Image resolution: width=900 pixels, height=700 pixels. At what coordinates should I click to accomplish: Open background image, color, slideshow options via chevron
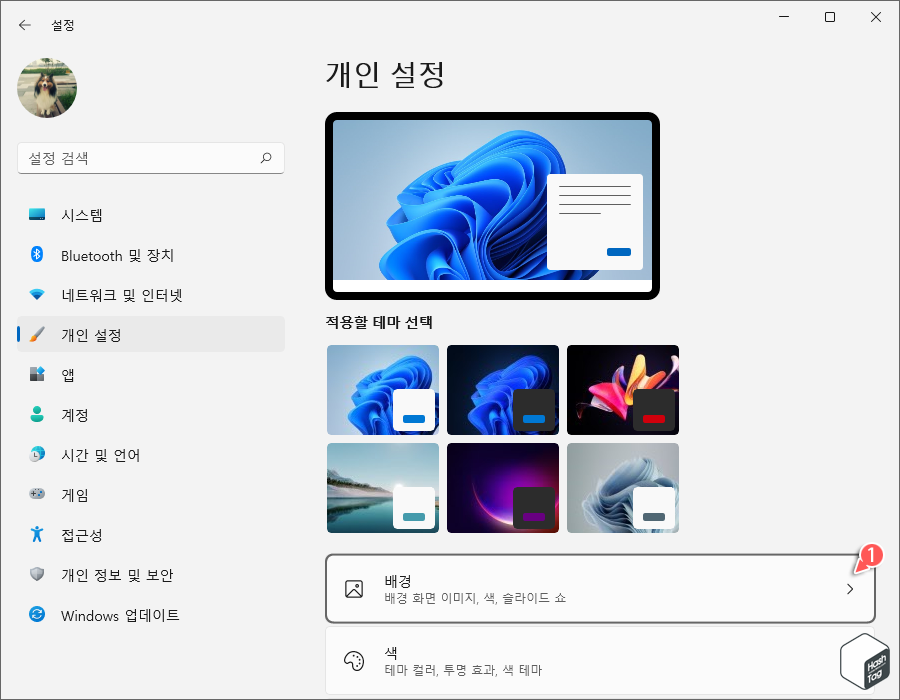click(850, 589)
